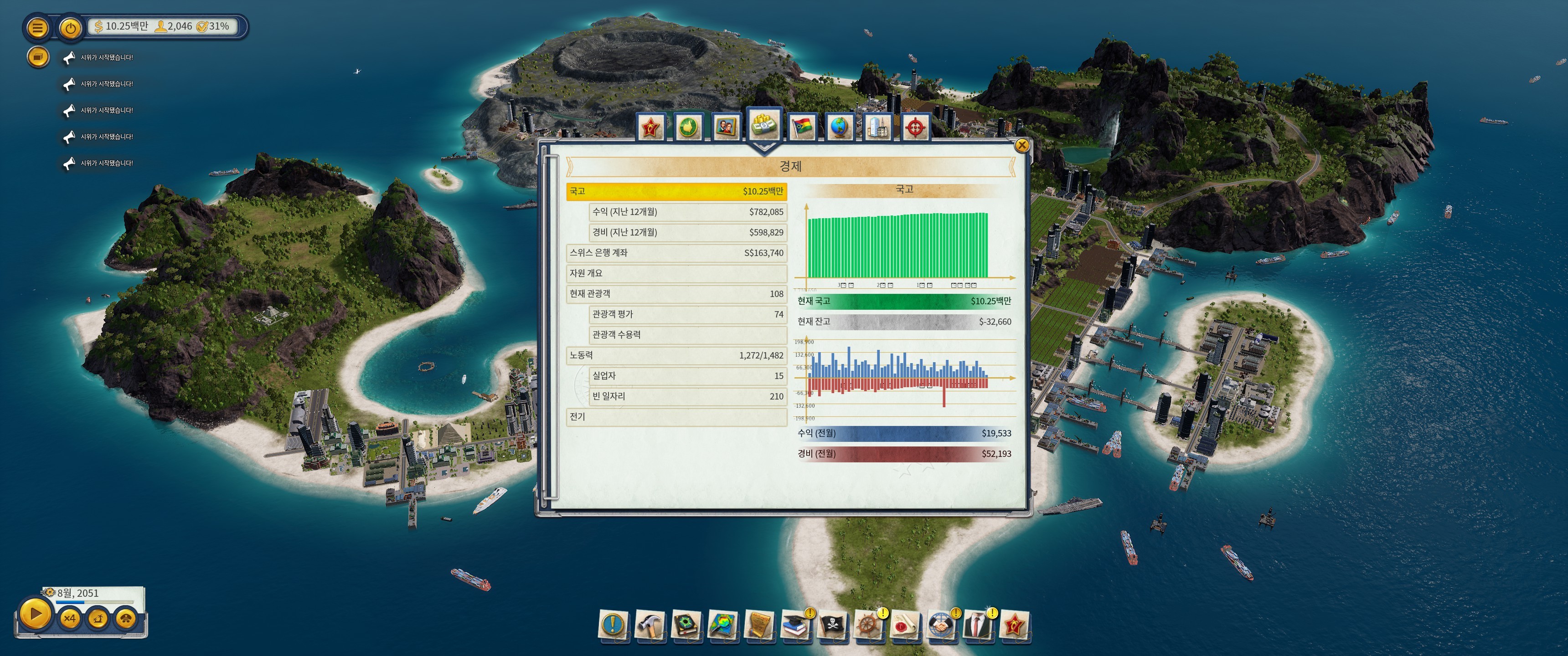Expand the 자원 개요 resource overview row
1568x656 pixels.
click(676, 273)
